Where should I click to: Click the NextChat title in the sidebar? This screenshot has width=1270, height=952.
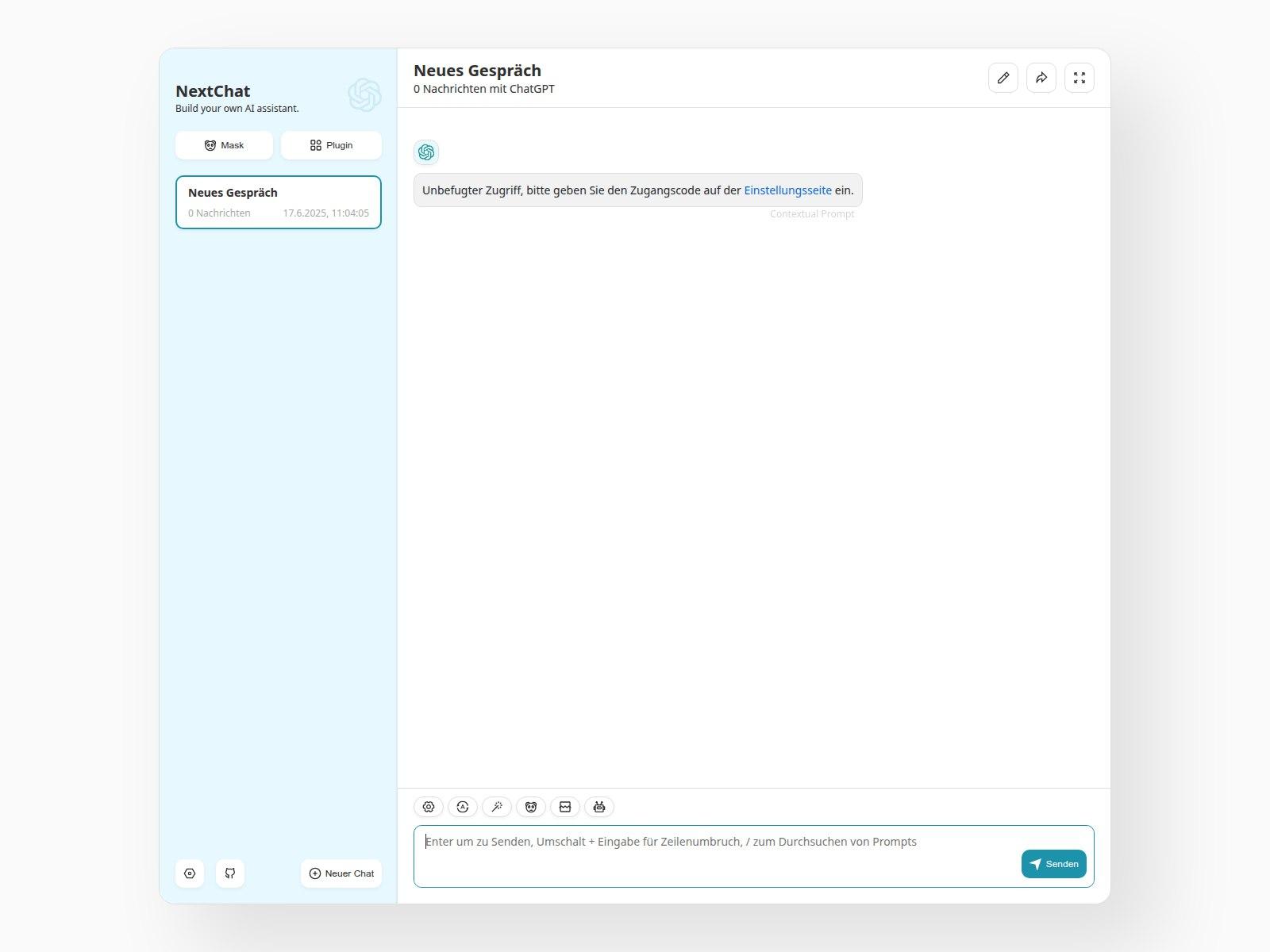pyautogui.click(x=213, y=91)
